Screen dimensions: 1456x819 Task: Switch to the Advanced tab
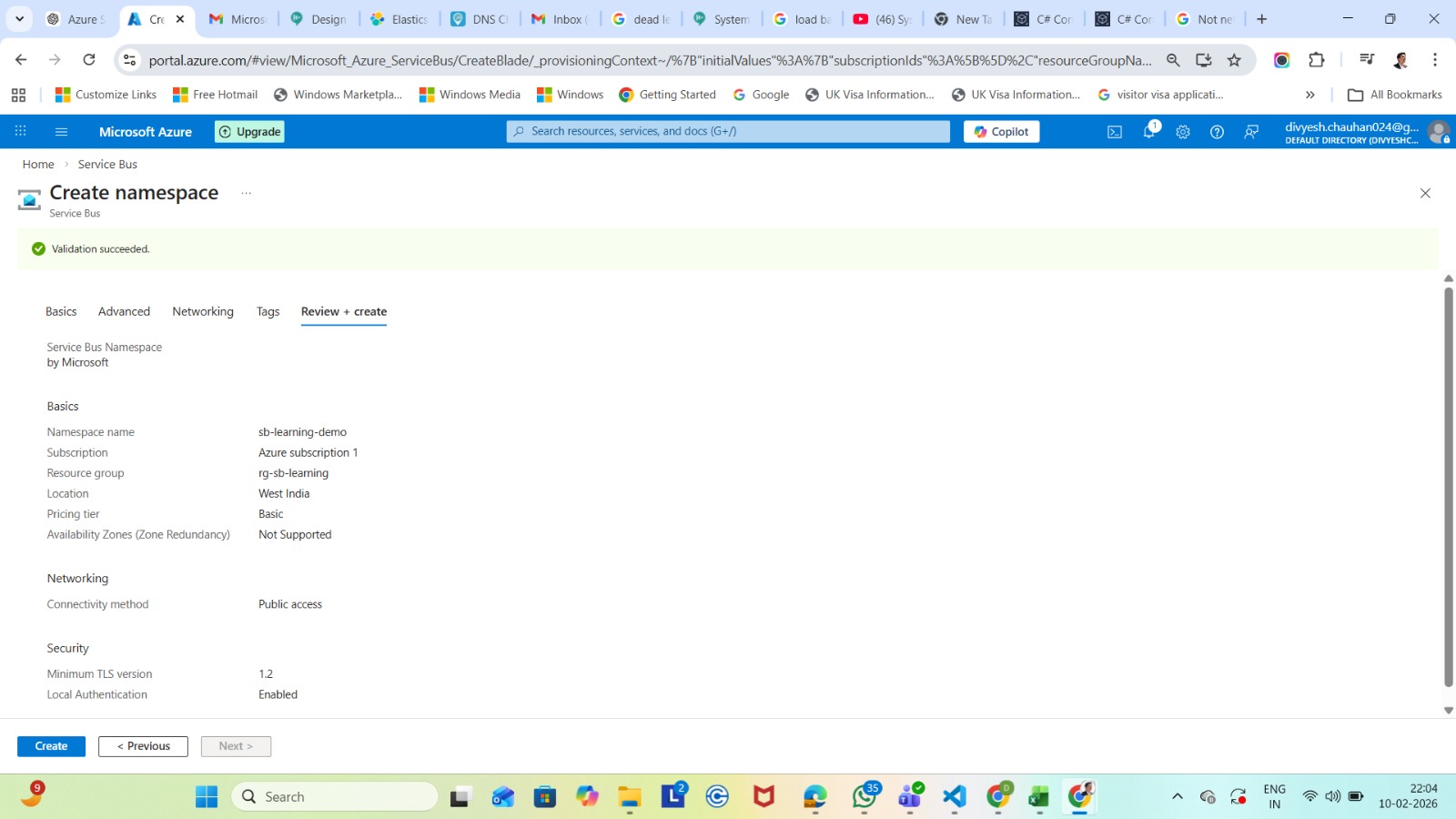click(x=124, y=311)
